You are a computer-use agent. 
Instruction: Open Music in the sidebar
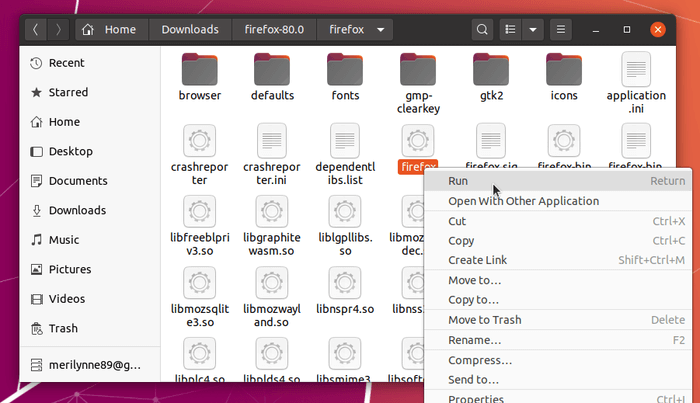[90, 240]
